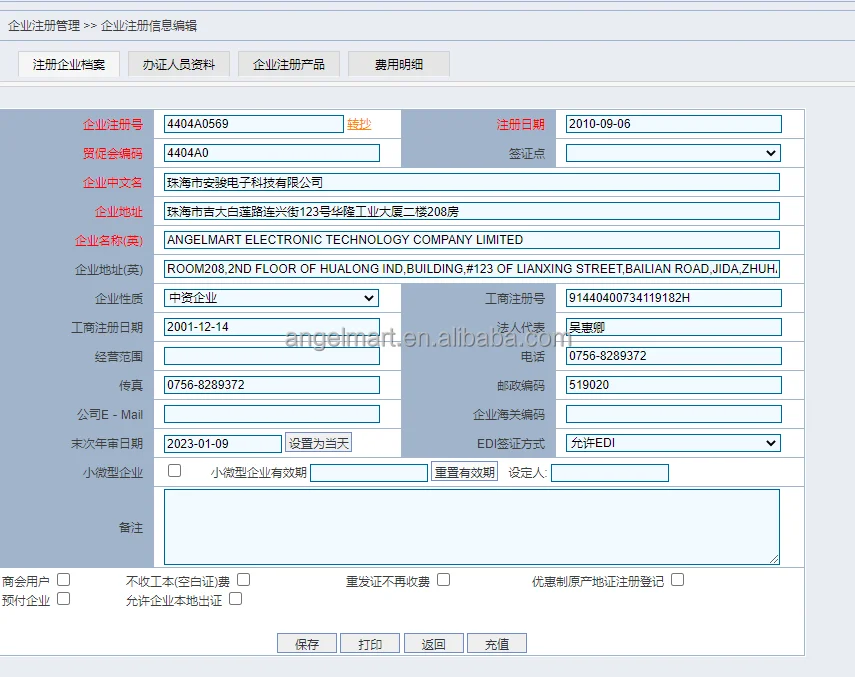Go to the 费用明细 tab

398,64
